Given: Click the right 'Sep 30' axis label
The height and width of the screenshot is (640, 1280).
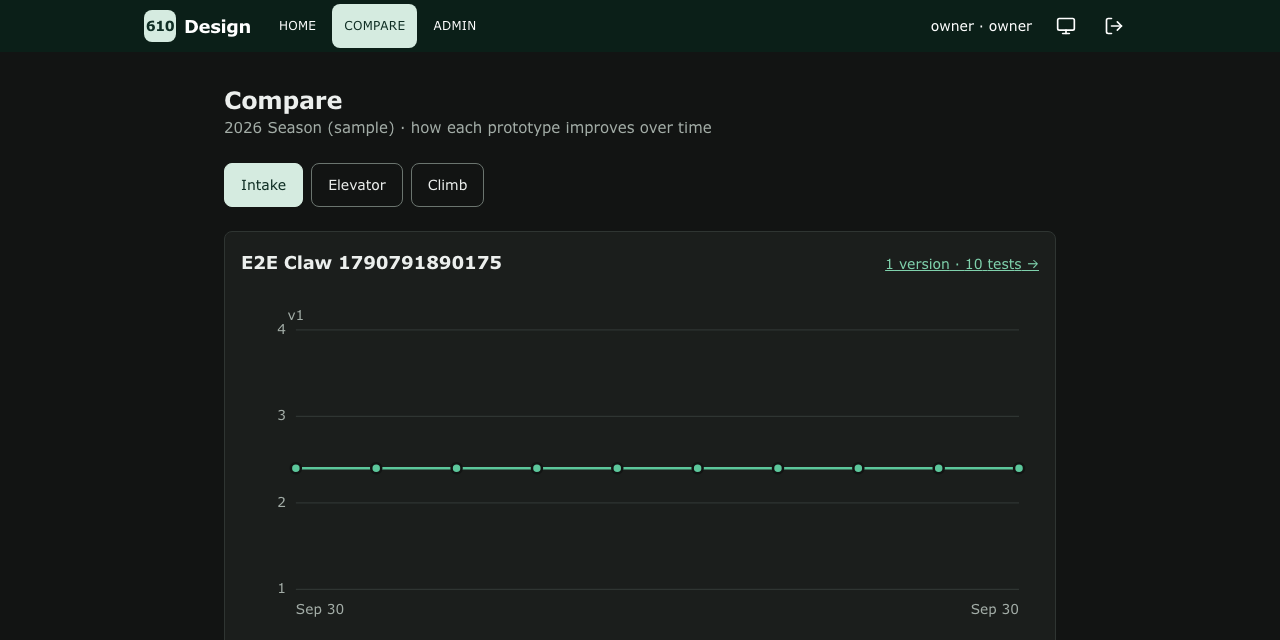Looking at the screenshot, I should (995, 610).
